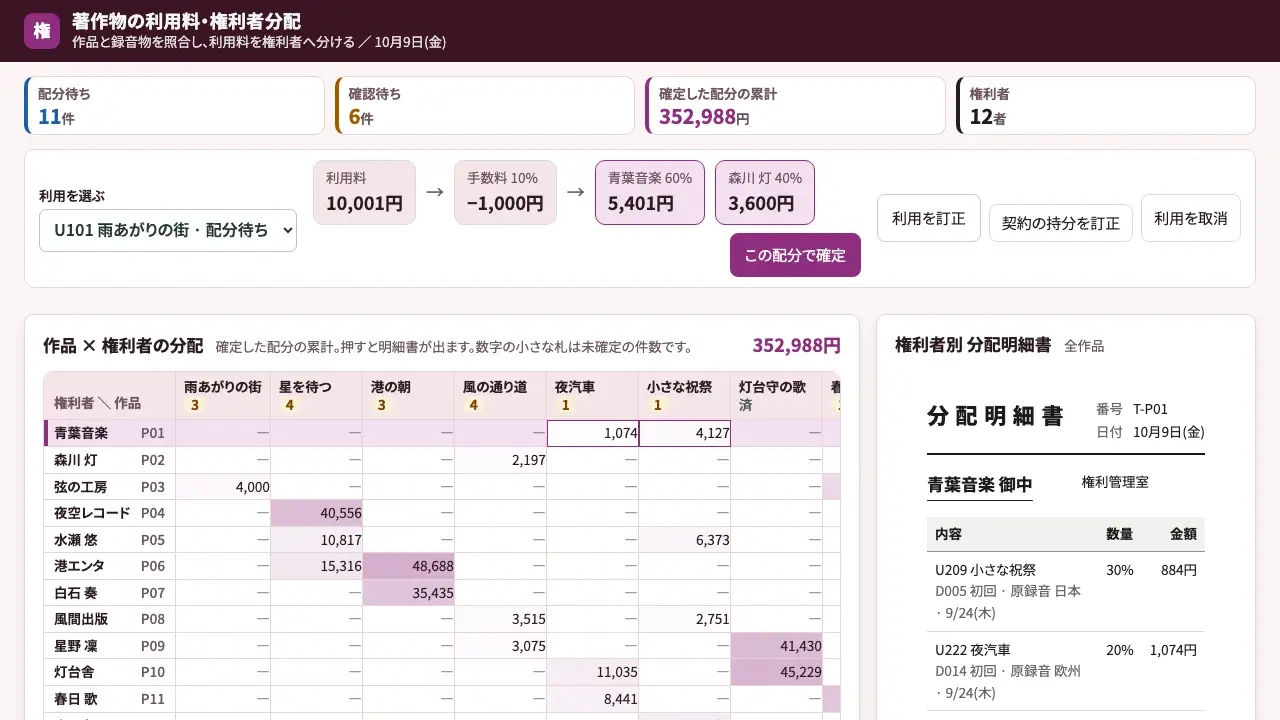Click the 森川 灯 40% 3,600円 share box

(765, 192)
